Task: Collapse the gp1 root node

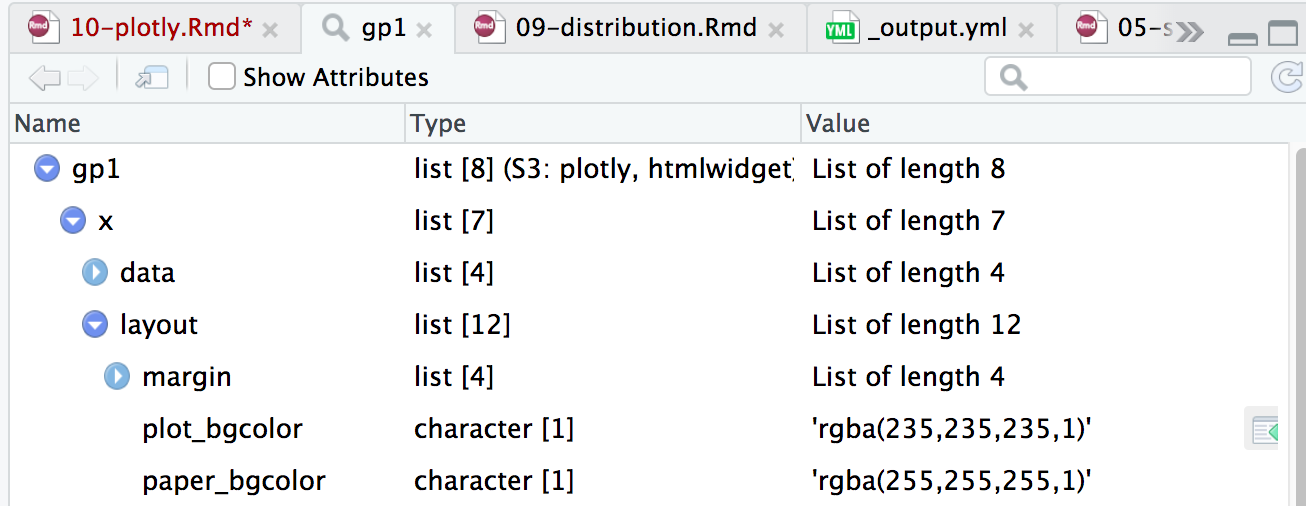Action: (x=47, y=169)
